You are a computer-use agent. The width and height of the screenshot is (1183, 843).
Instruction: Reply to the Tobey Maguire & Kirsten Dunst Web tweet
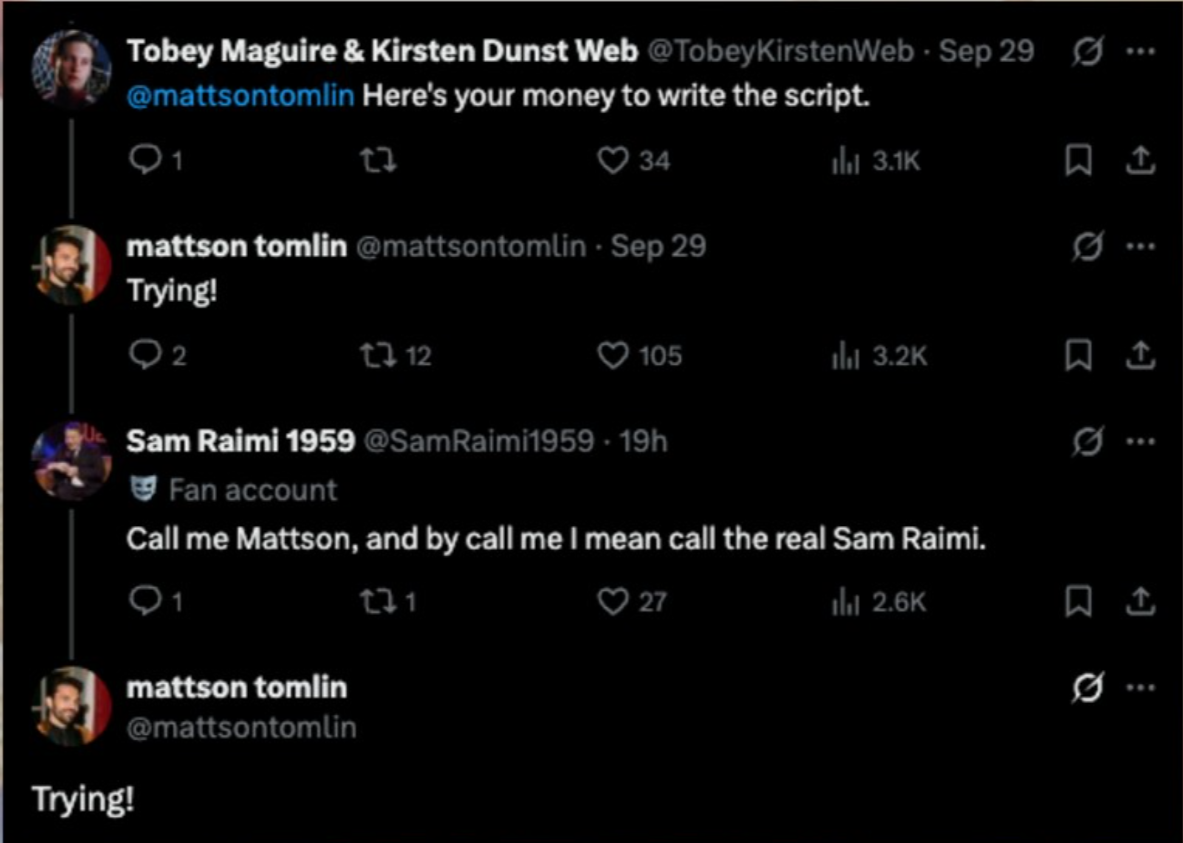[145, 160]
